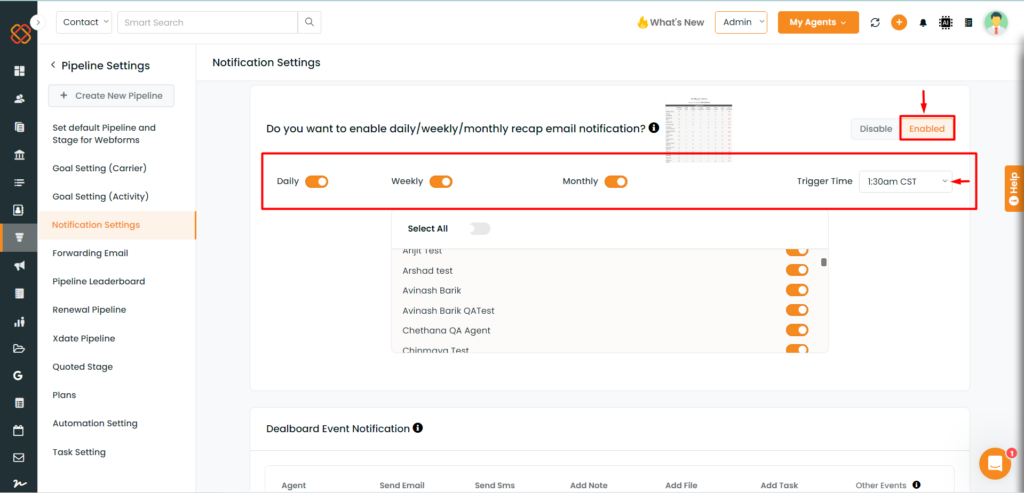Turn on the Select All switch
The image size is (1024, 493).
[x=479, y=229]
